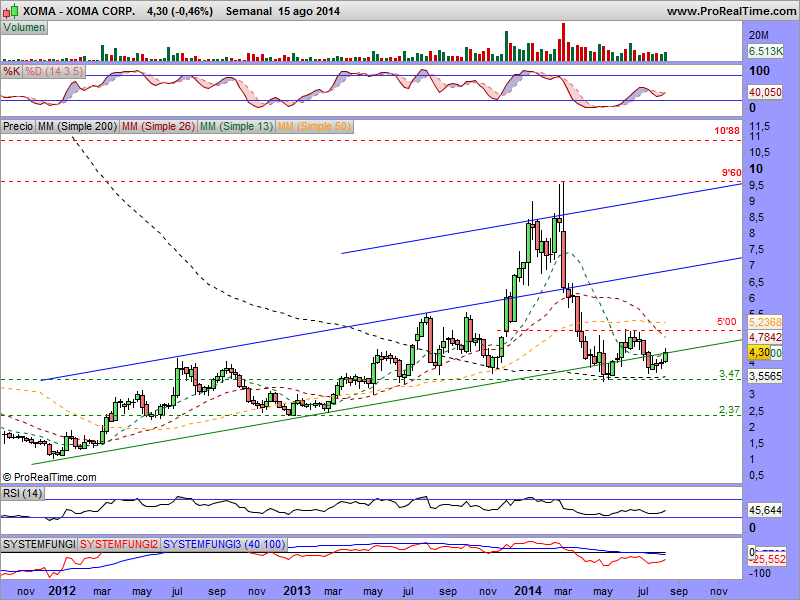This screenshot has height=600, width=800.
Task: Click the 2013 year label on time axis
Action: pos(297,591)
